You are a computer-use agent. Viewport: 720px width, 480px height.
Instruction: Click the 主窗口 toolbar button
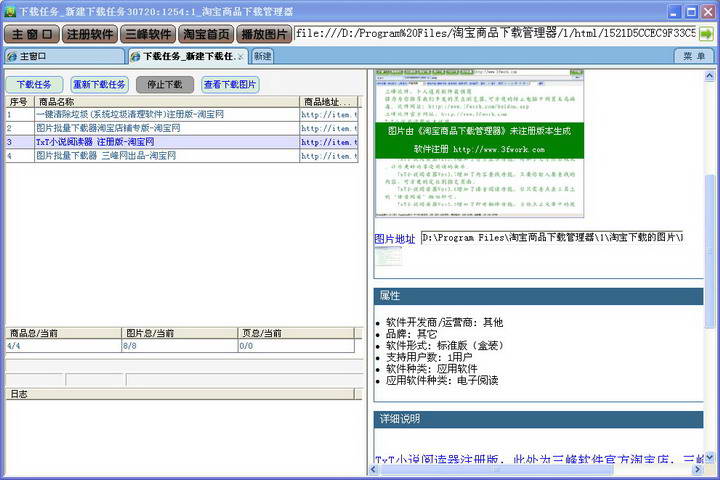point(31,33)
